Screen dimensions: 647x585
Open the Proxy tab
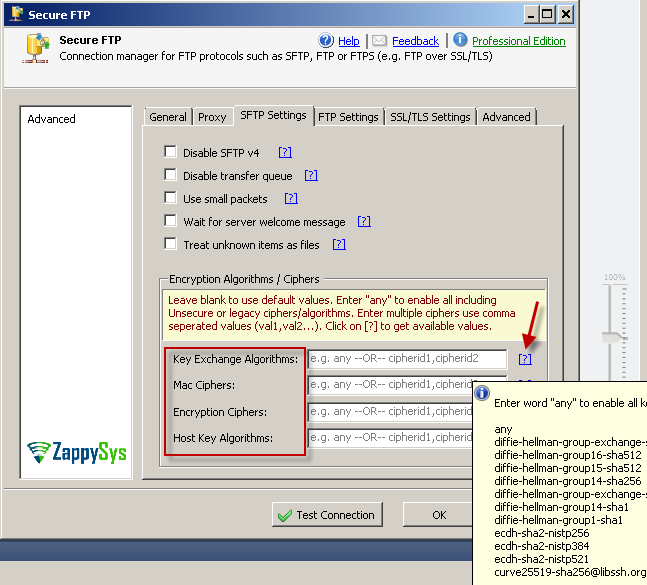click(x=212, y=117)
